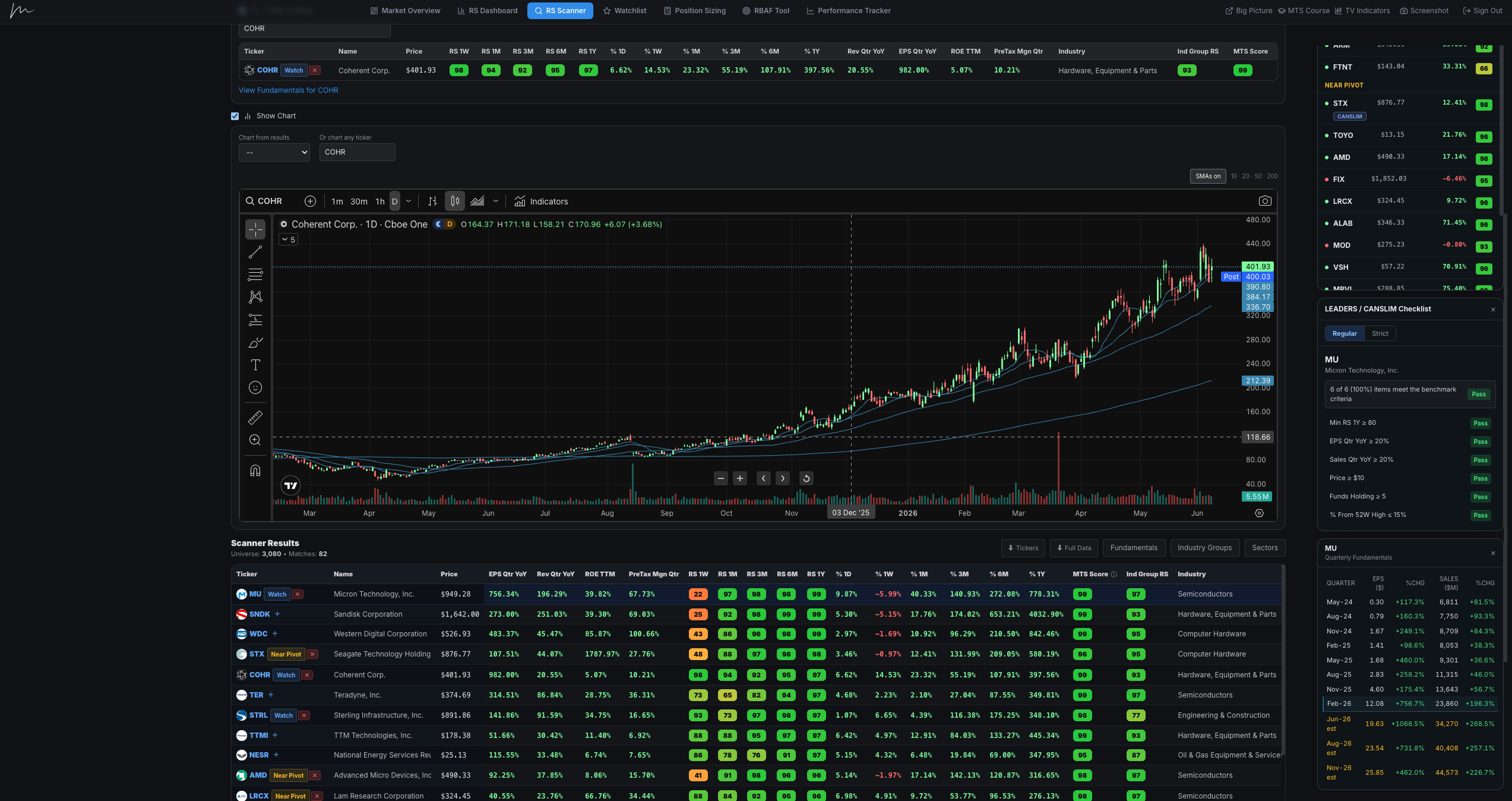Click the Tickers download button
Screen dimensions: 1512x801
tap(1023, 548)
